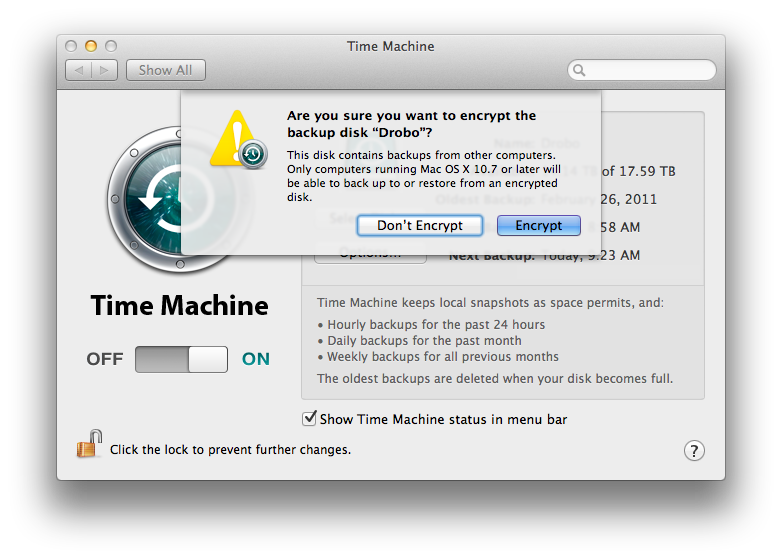Minimize window with the yellow button
The image size is (782, 559).
click(91, 46)
